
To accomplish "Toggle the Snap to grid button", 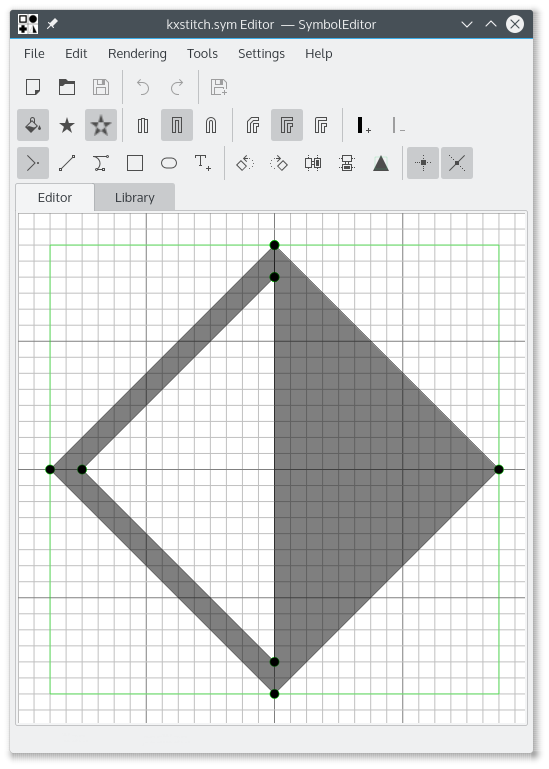I will tap(423, 163).
